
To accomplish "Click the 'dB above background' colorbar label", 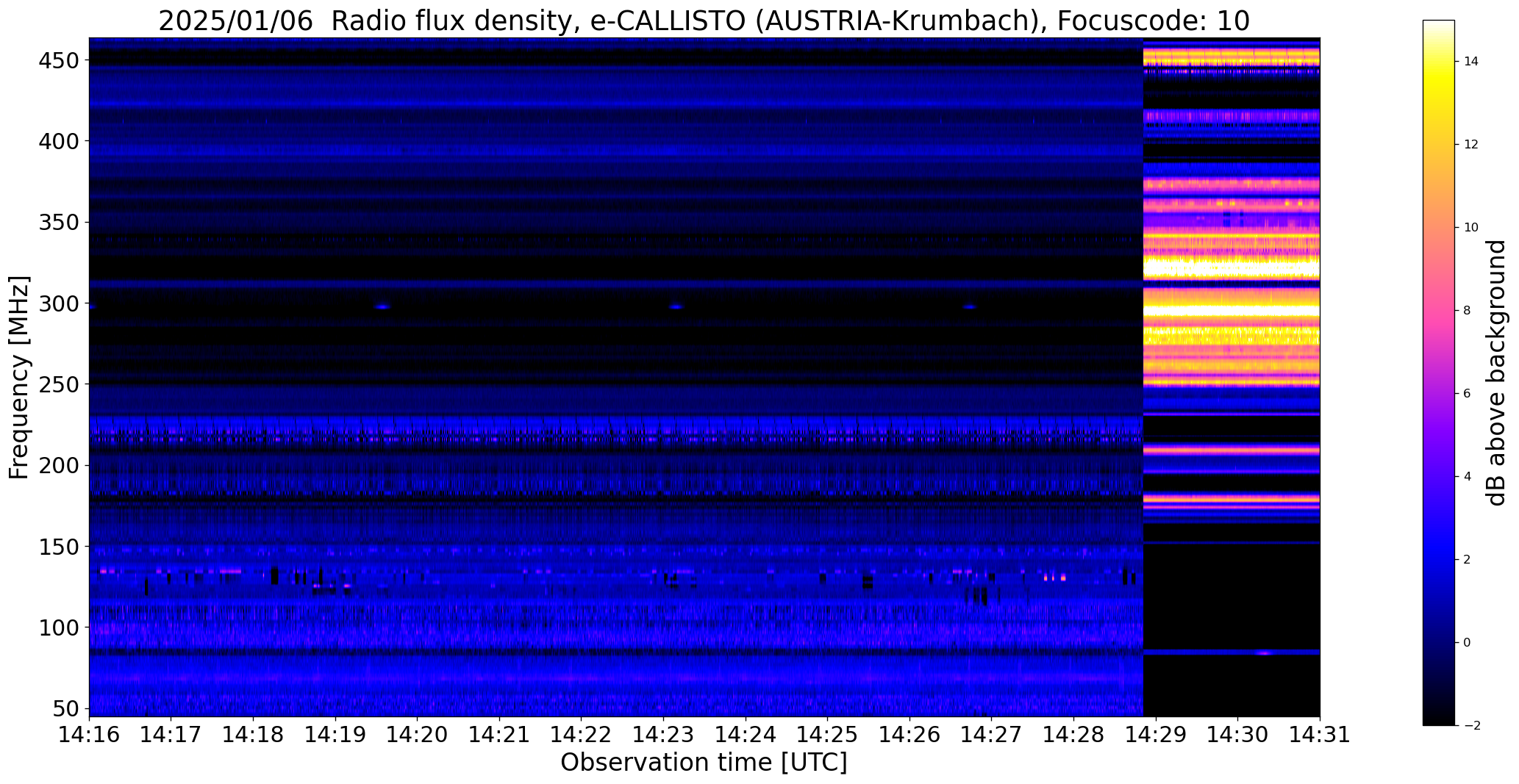I will 1495,373.
